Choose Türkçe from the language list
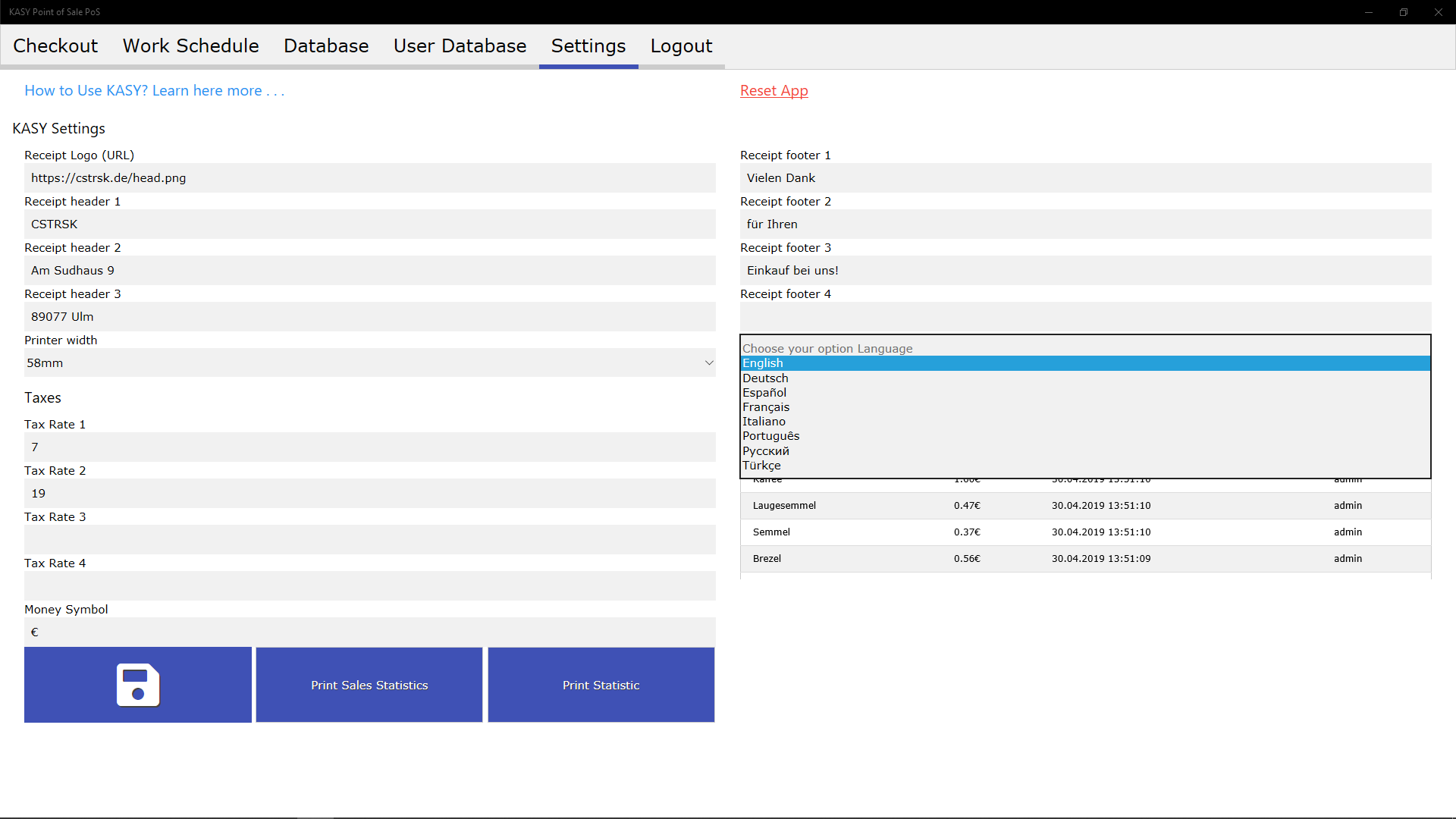1456x819 pixels. coord(1085,466)
